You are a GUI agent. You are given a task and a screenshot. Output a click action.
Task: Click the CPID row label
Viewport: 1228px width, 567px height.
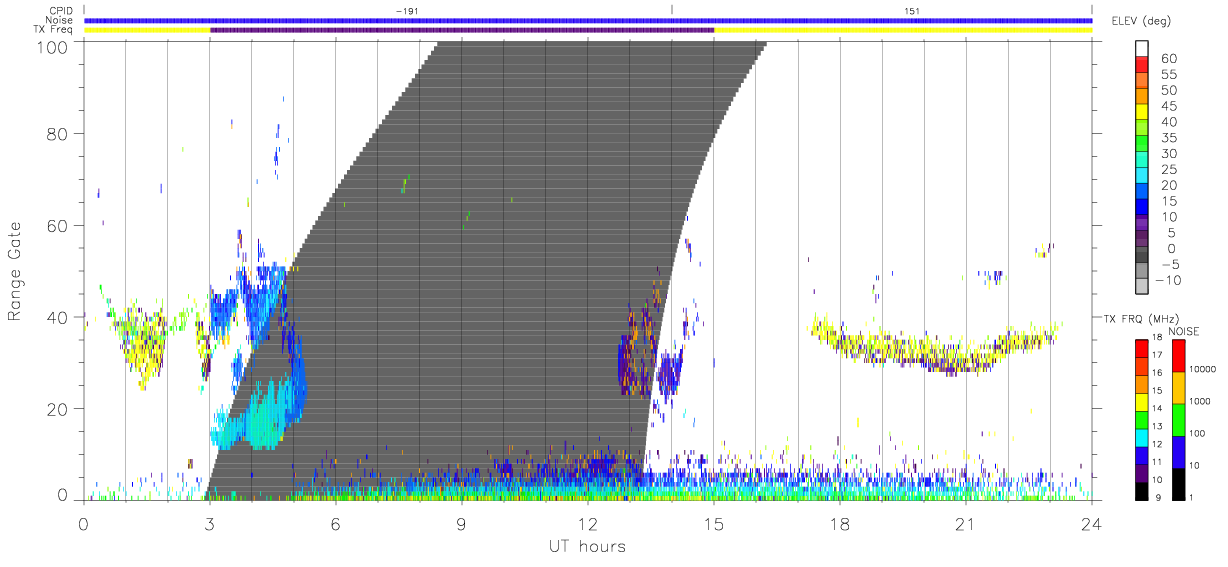tap(63, 11)
